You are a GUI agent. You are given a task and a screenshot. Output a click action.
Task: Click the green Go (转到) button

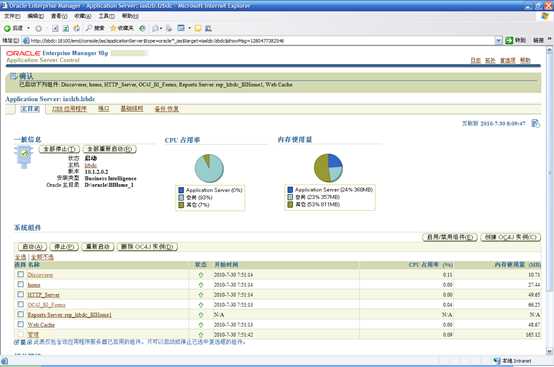pos(515,40)
